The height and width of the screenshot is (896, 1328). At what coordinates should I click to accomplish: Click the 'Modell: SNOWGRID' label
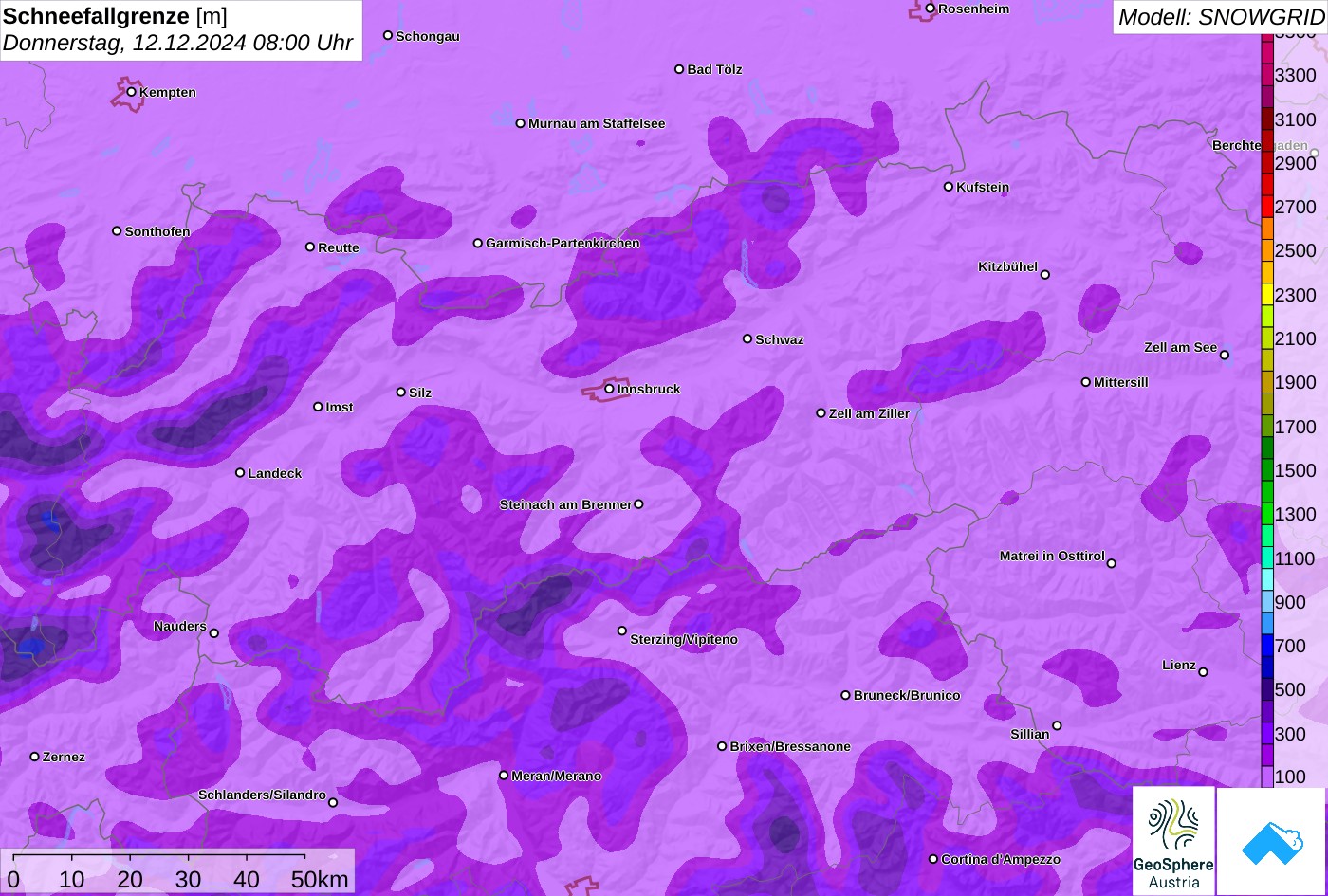[1221, 16]
